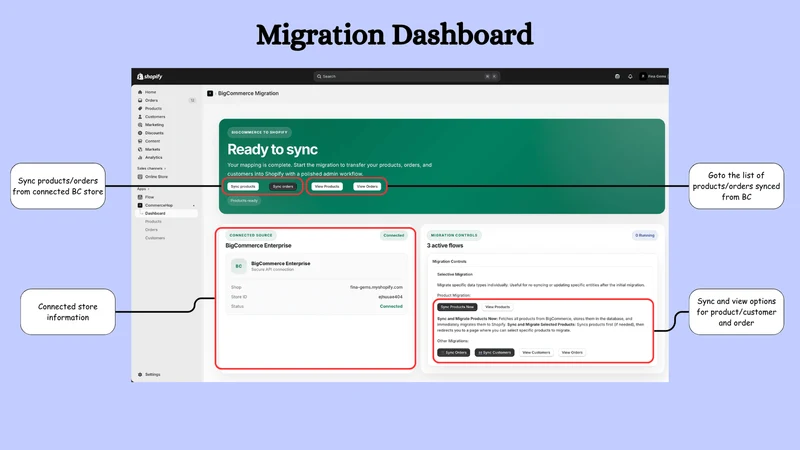Click the dark Sync orders banner button
Screen dimensions: 800x450
pos(283,187)
